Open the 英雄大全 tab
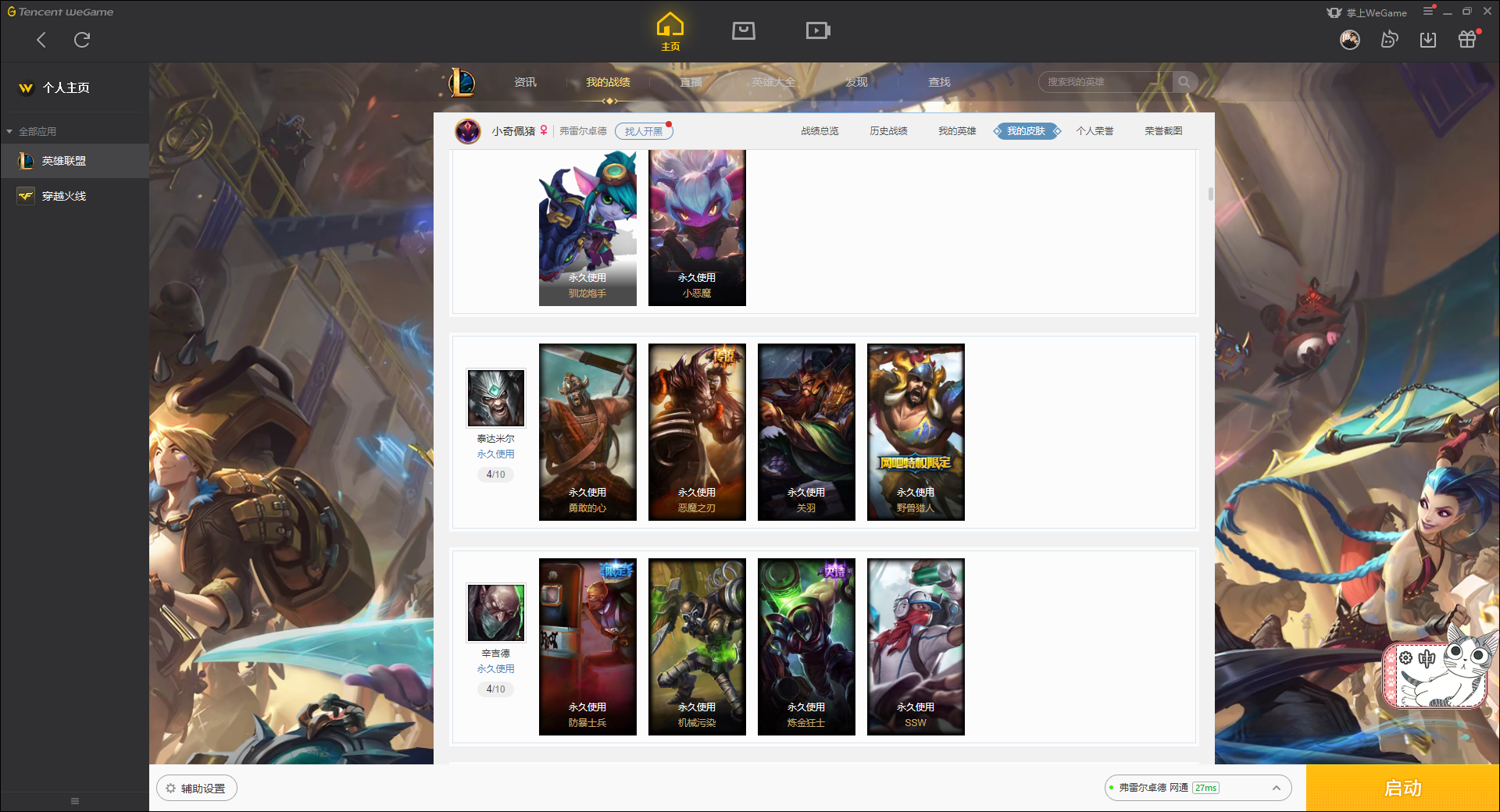 pyautogui.click(x=773, y=82)
